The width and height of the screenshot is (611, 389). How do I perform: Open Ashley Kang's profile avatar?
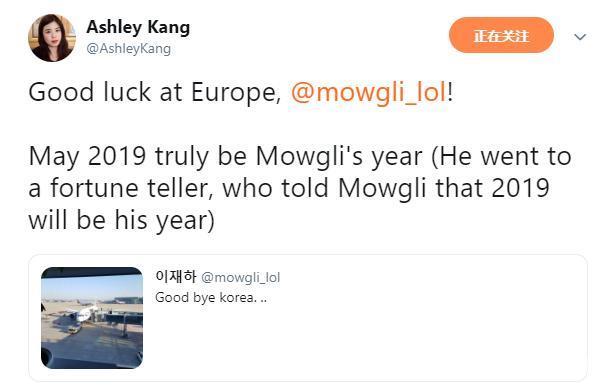click(52, 38)
